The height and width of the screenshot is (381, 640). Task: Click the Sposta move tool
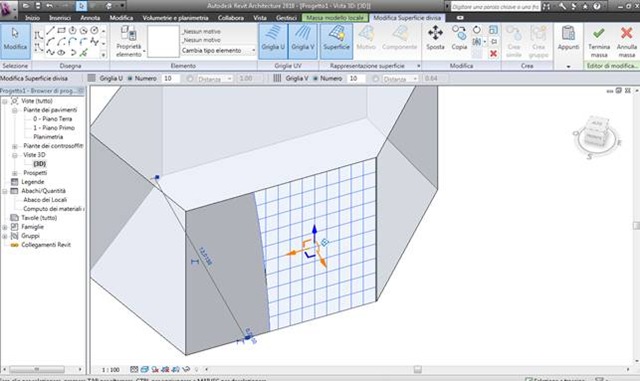tap(435, 38)
